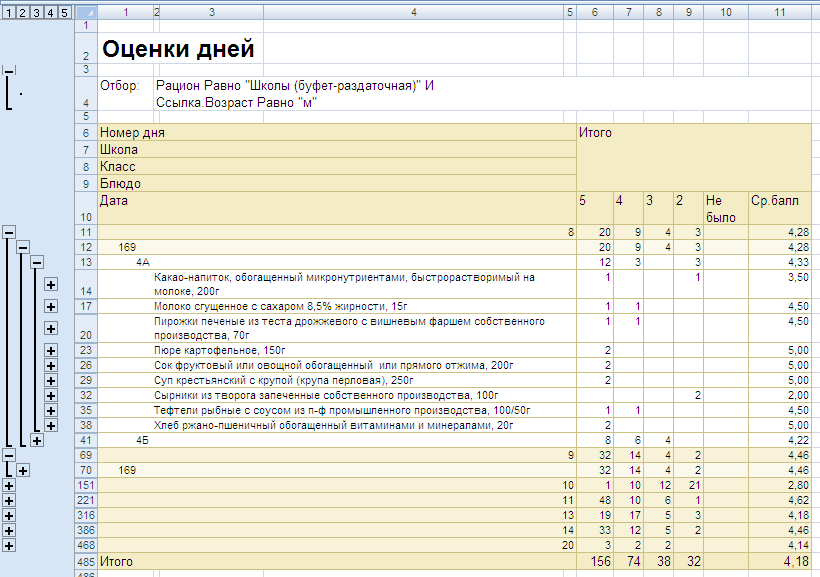The image size is (820, 577).
Task: Collapse class 4А group at row 13
Action: (x=37, y=263)
